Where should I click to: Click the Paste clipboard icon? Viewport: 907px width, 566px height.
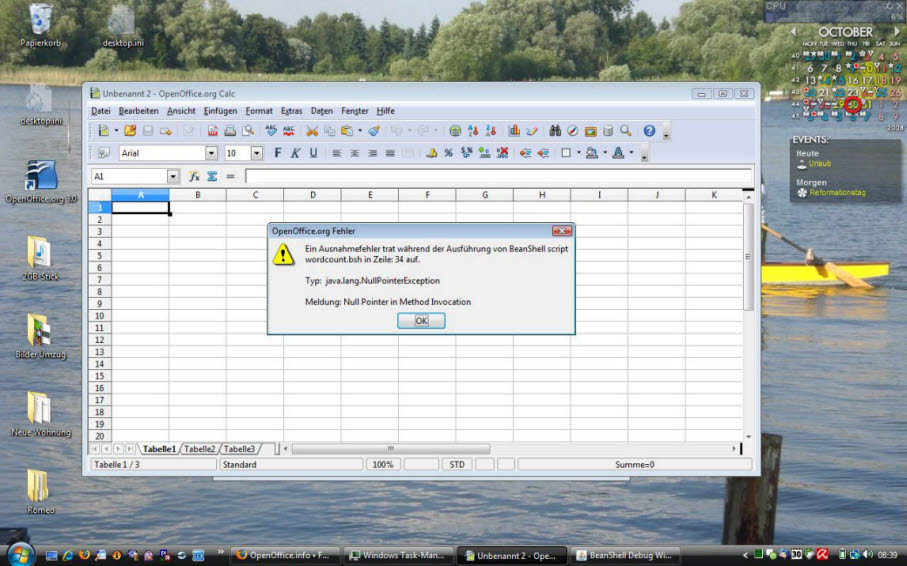tap(347, 131)
